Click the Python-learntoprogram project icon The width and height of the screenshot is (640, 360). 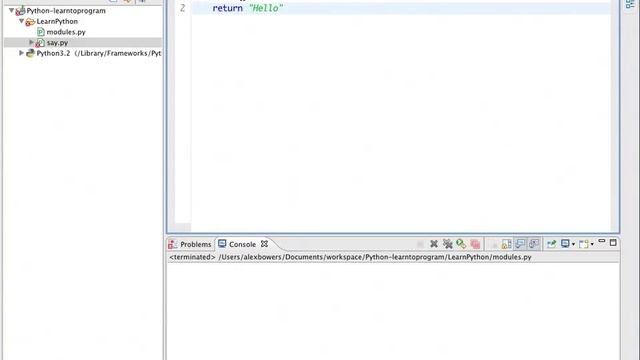coord(20,11)
